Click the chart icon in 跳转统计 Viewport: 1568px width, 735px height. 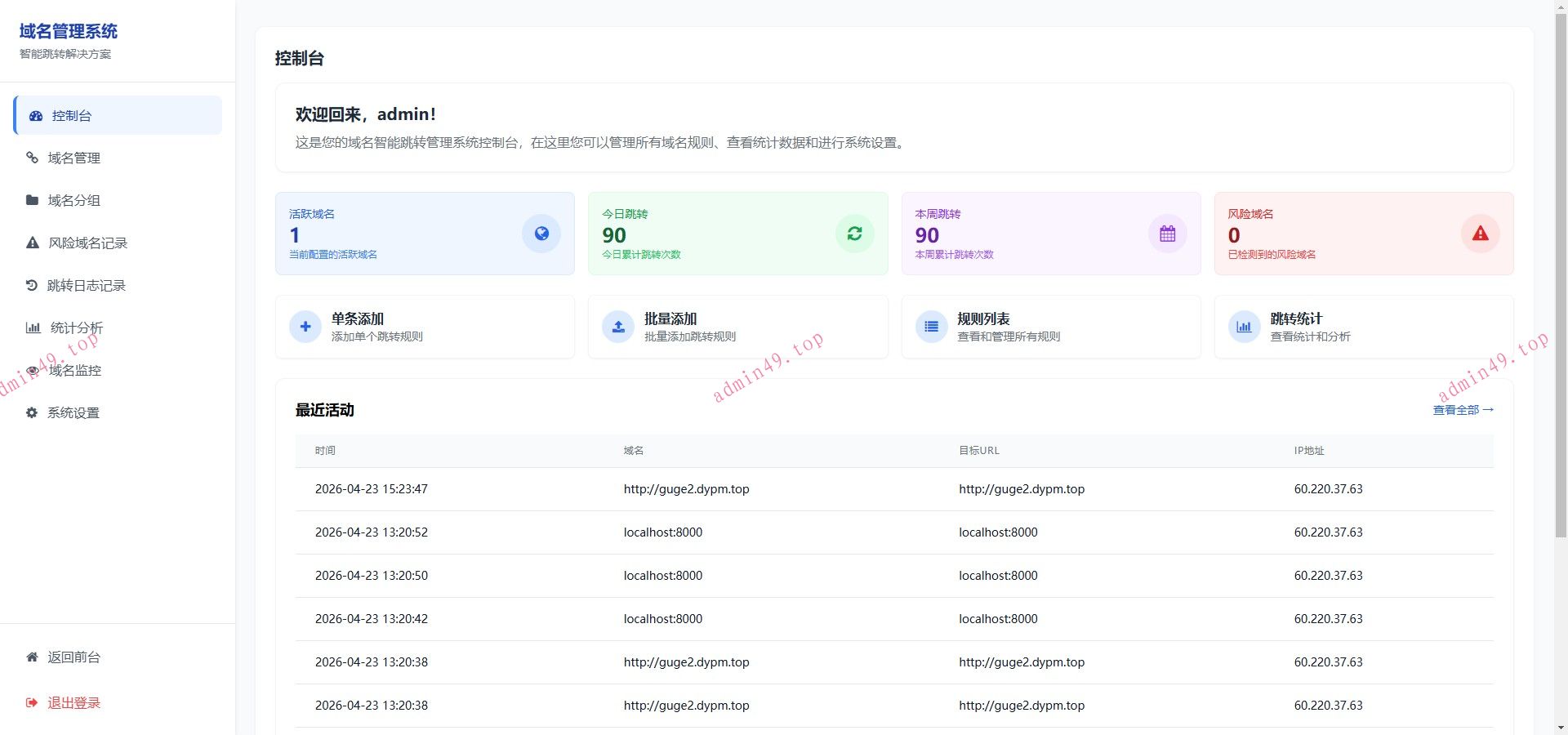click(1244, 327)
